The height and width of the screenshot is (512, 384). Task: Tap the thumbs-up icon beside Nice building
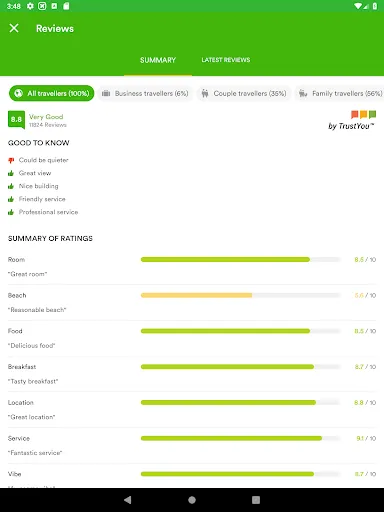(11, 186)
